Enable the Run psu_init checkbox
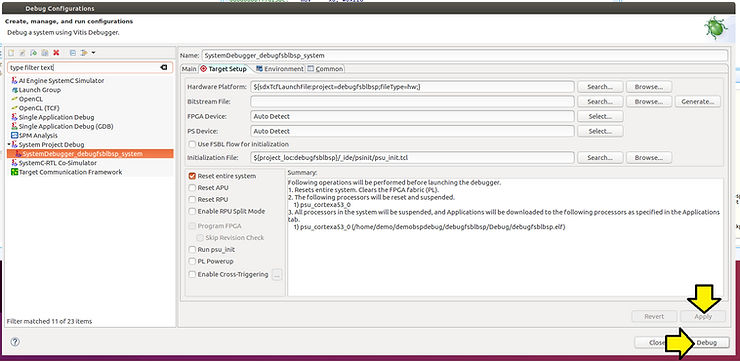The image size is (740, 362). coord(192,250)
